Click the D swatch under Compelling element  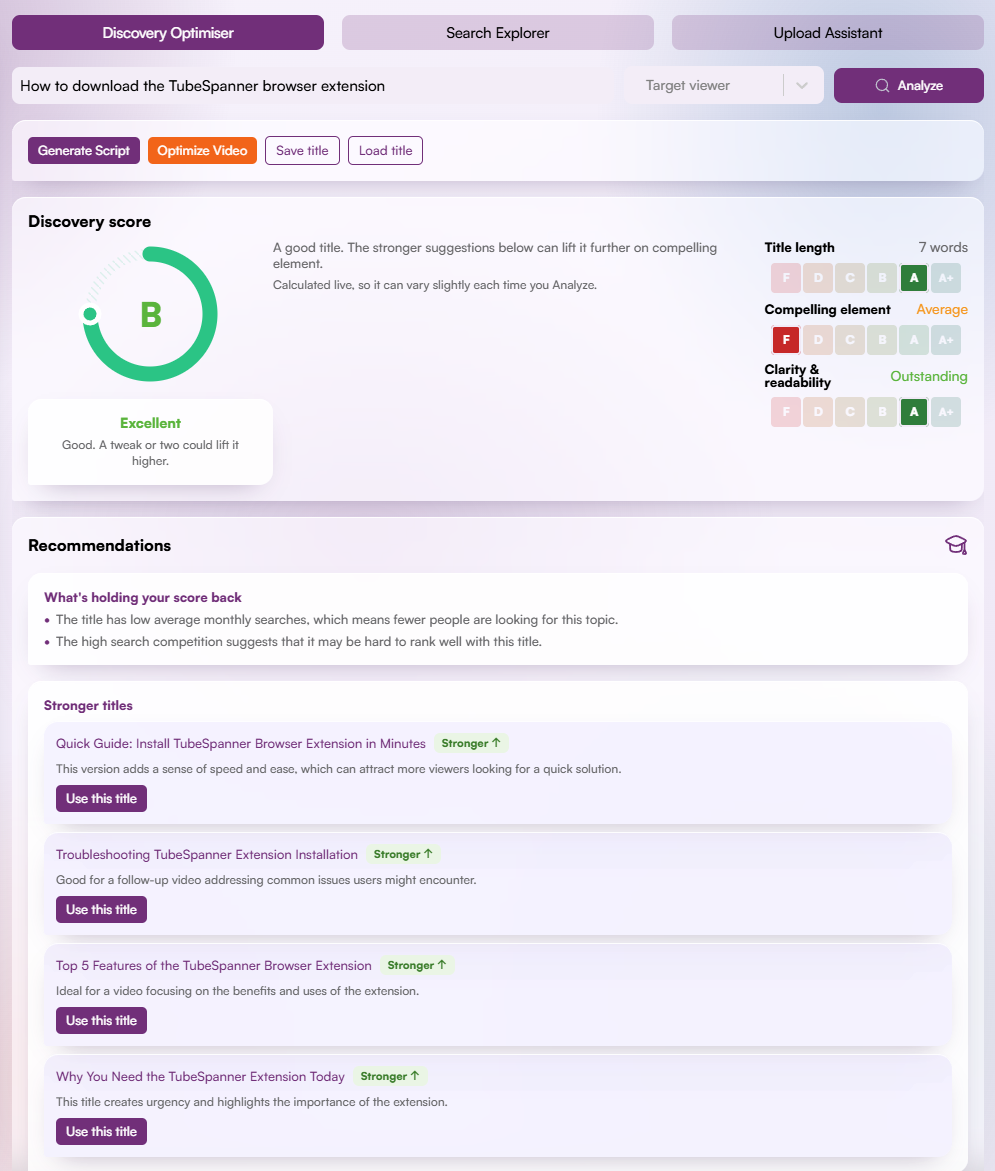coord(818,340)
